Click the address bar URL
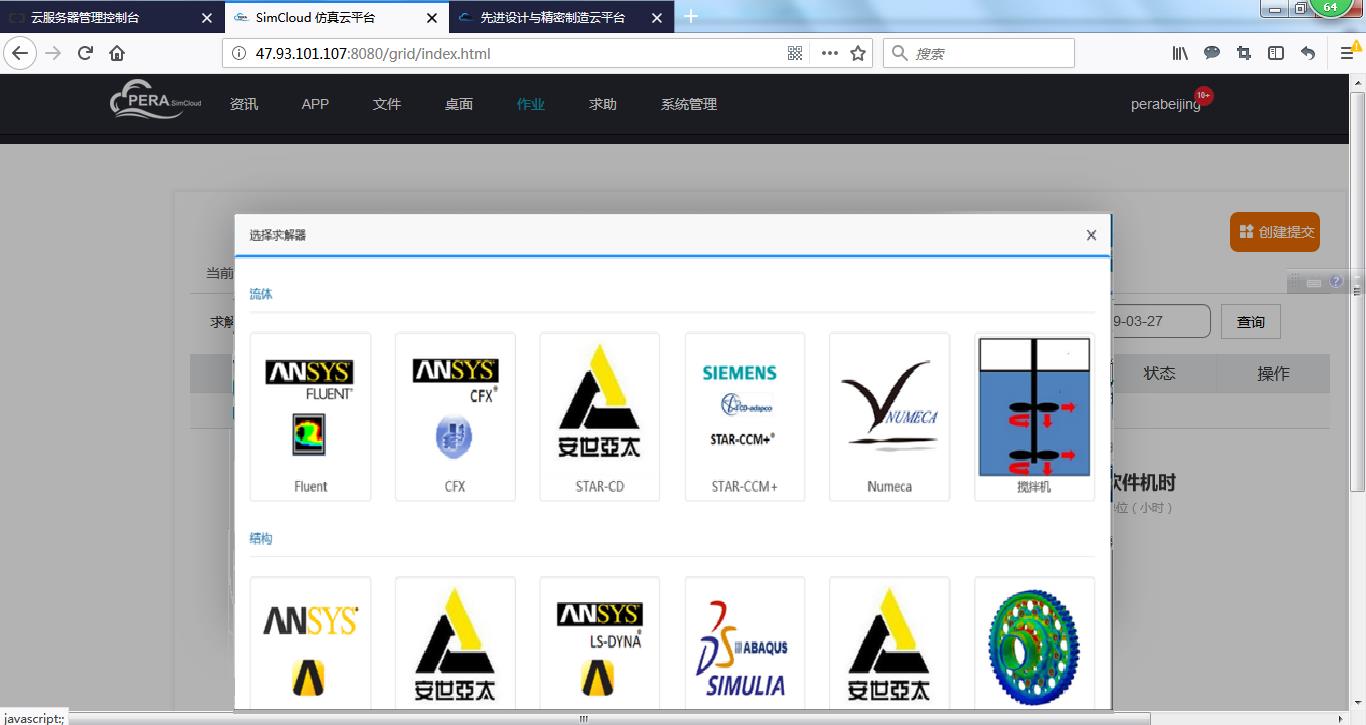 373,53
